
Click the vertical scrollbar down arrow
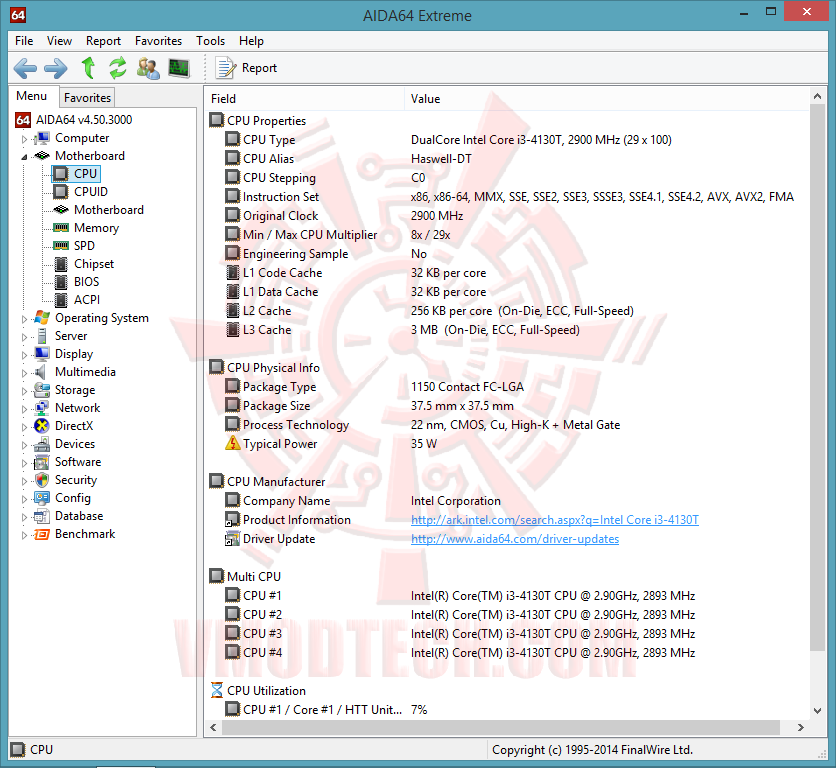click(818, 710)
